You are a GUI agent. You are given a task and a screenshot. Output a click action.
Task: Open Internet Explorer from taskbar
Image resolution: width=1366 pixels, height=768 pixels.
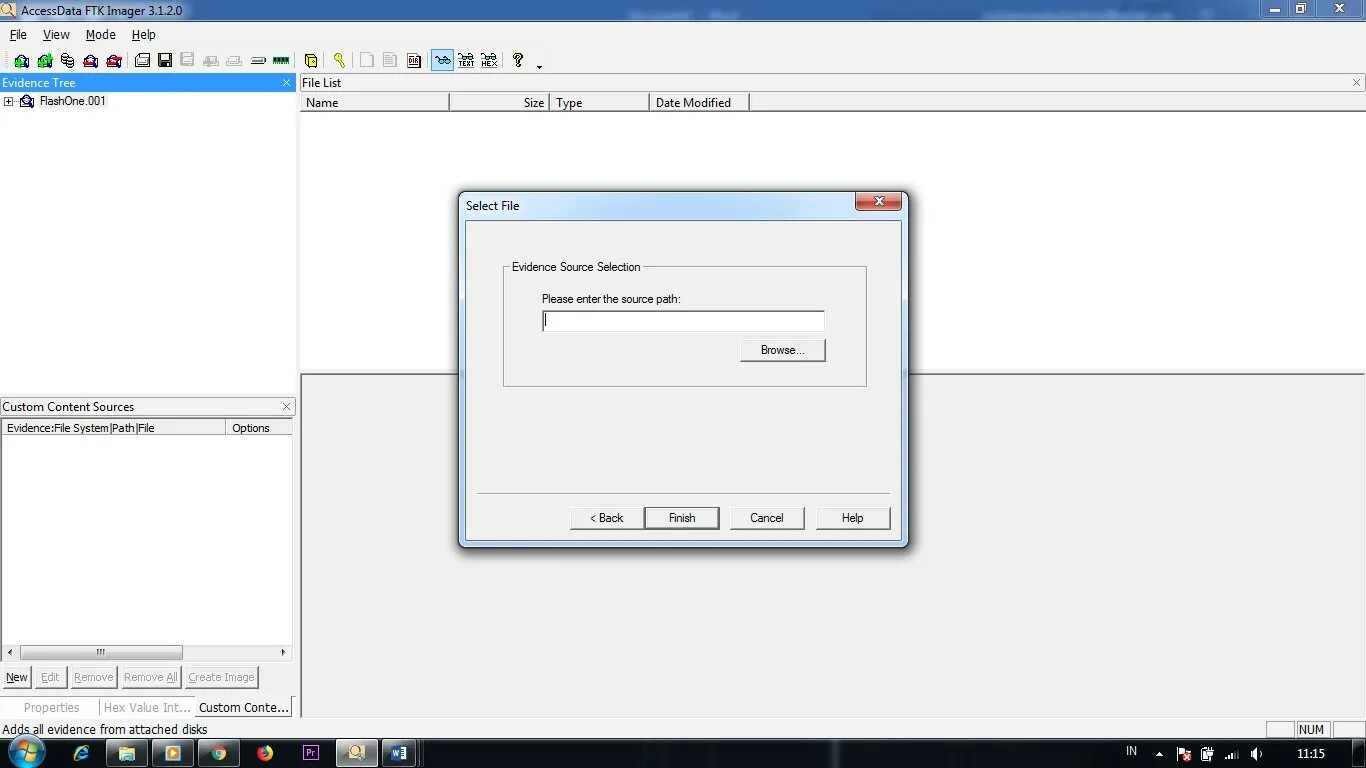point(82,753)
